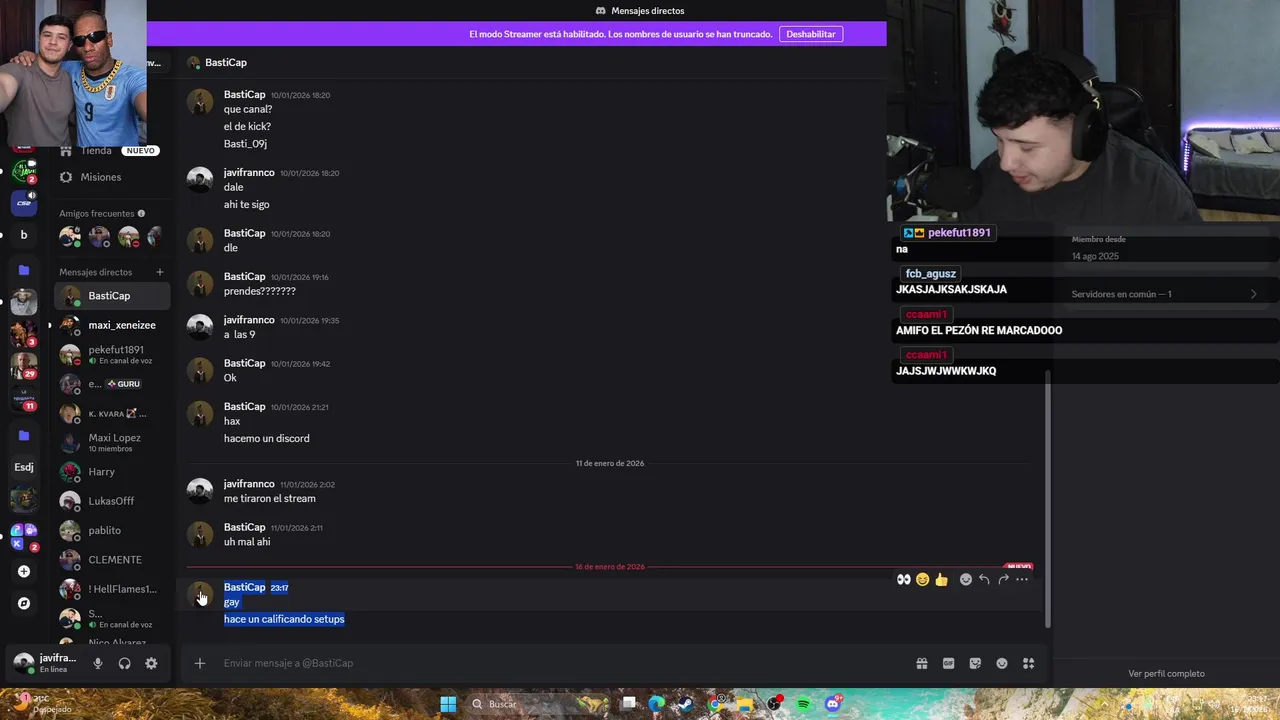React with the laughing emoji
The height and width of the screenshot is (720, 1280).
pos(923,579)
